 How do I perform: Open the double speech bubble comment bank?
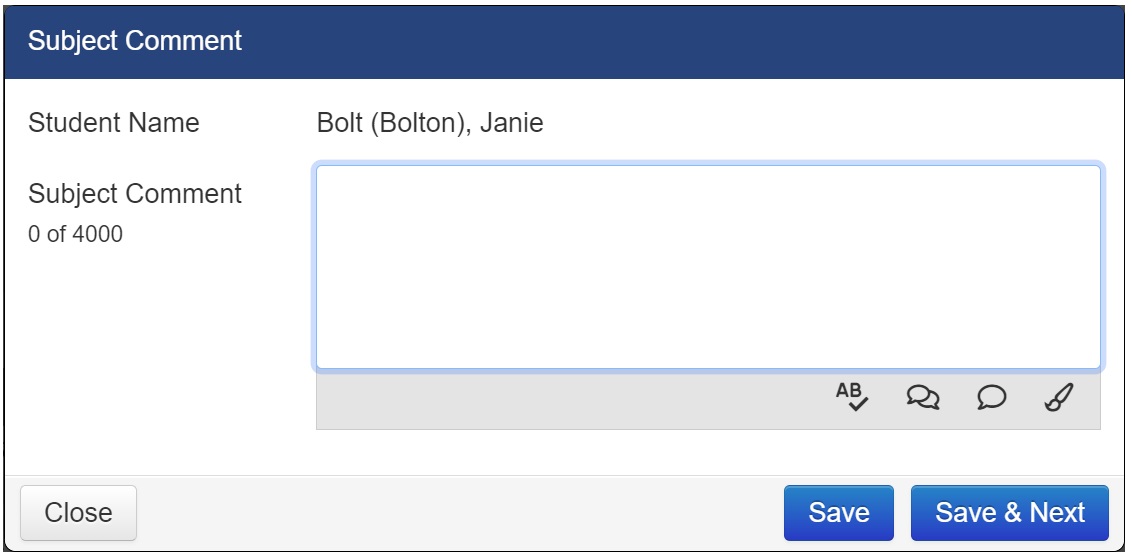[923, 398]
